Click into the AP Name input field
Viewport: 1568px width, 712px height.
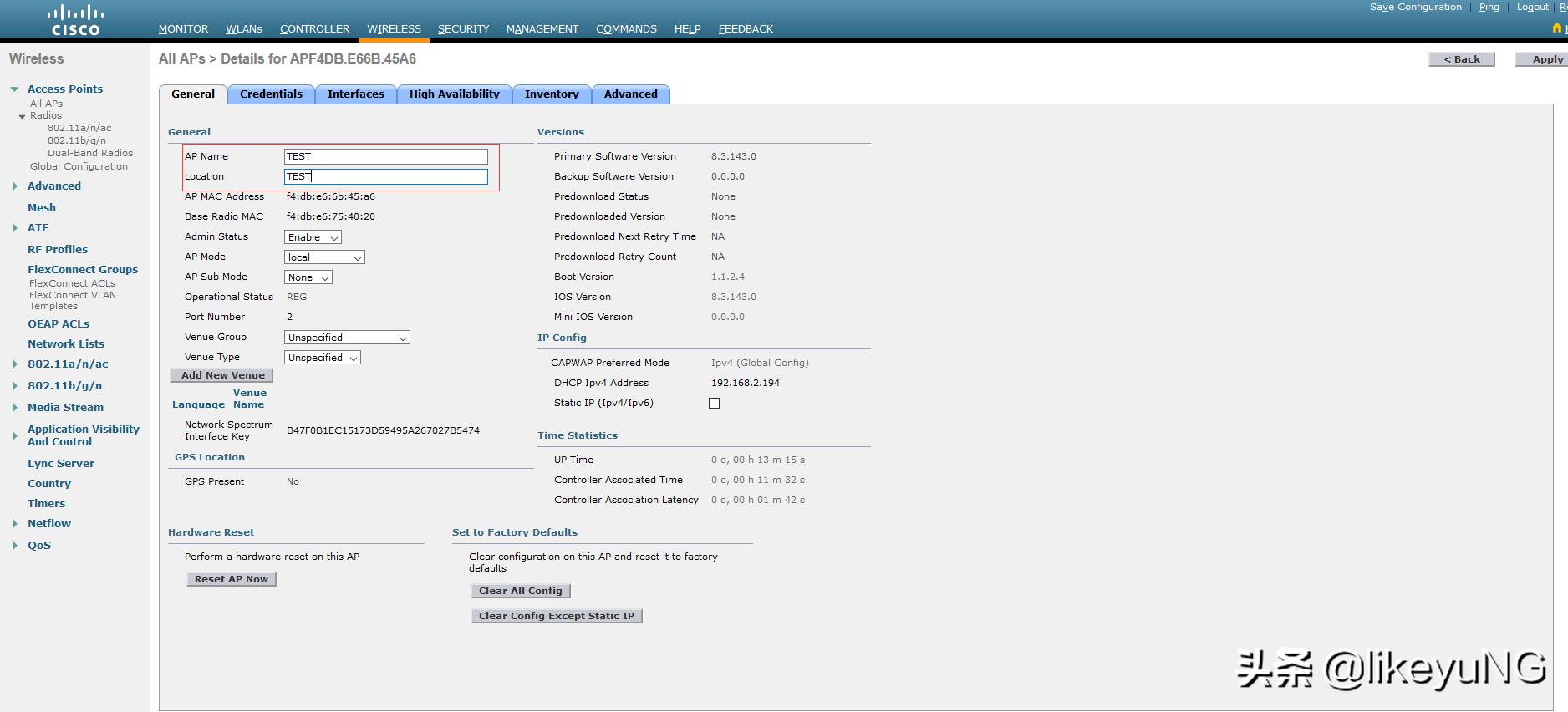[386, 156]
